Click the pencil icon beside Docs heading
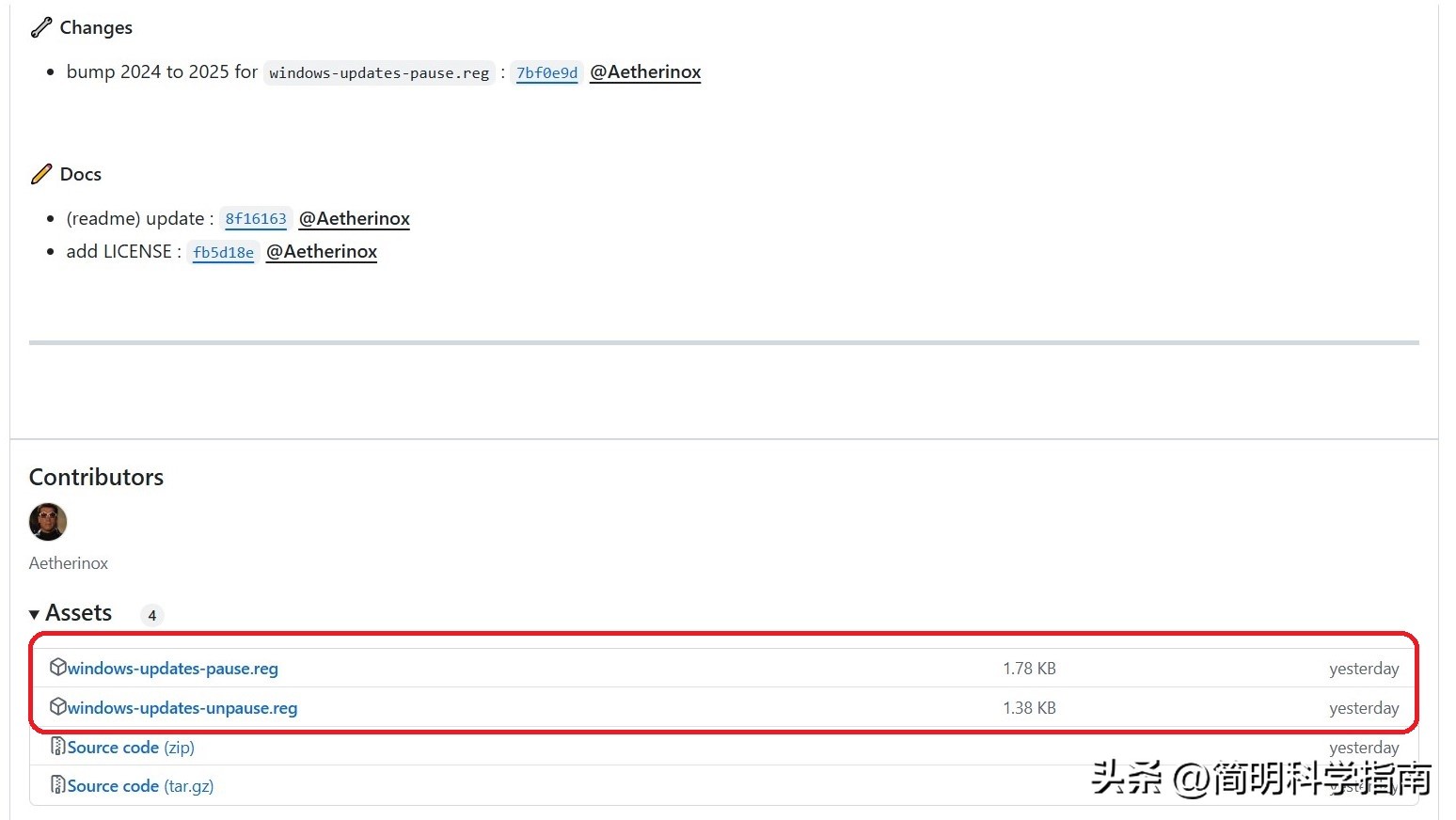Screen dimensions: 1456x820 click(41, 173)
